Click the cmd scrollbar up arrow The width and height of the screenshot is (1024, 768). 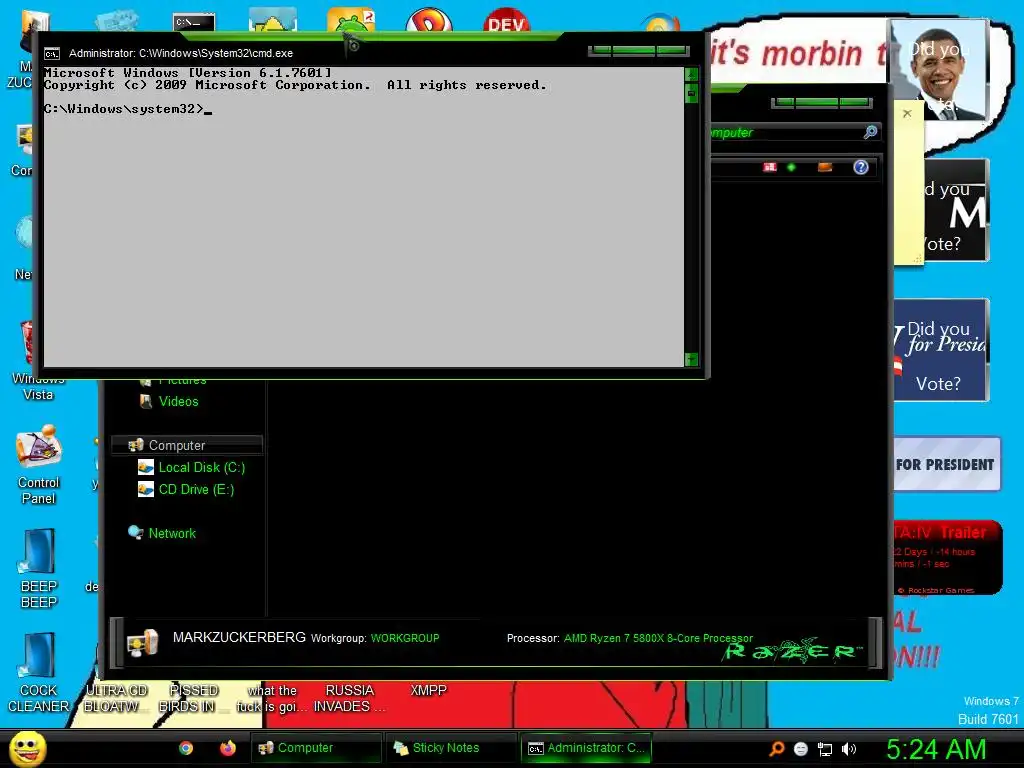pos(692,74)
